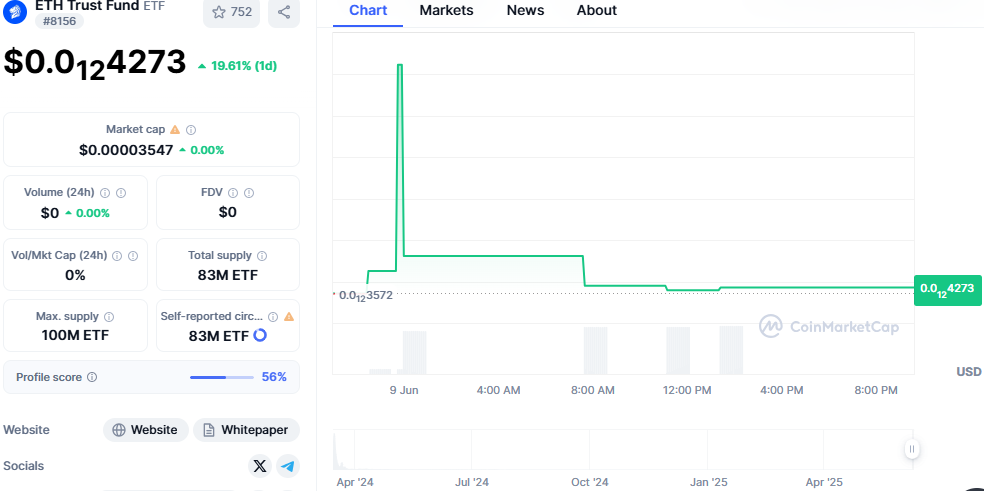Open the Whitepaper link
The width and height of the screenshot is (984, 491).
[246, 430]
